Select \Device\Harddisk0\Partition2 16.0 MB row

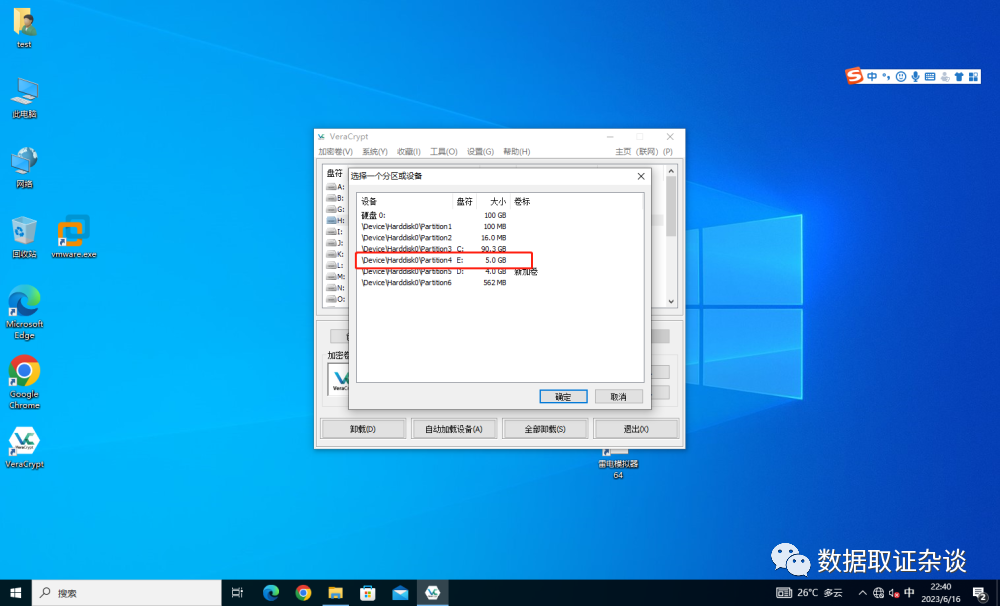[x=499, y=238]
